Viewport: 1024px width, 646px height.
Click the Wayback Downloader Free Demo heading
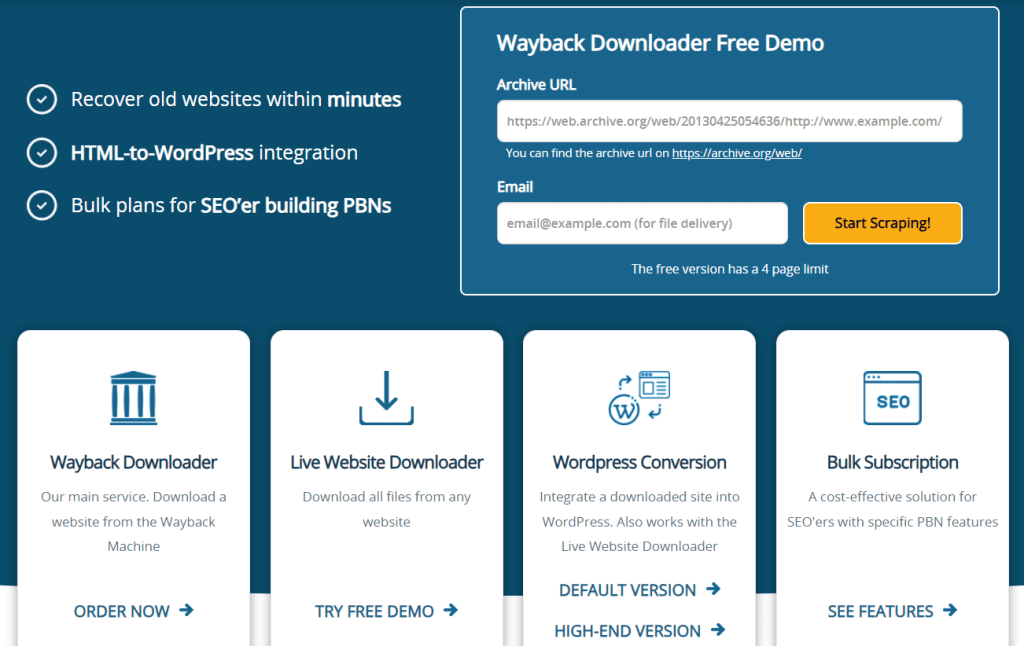point(660,43)
